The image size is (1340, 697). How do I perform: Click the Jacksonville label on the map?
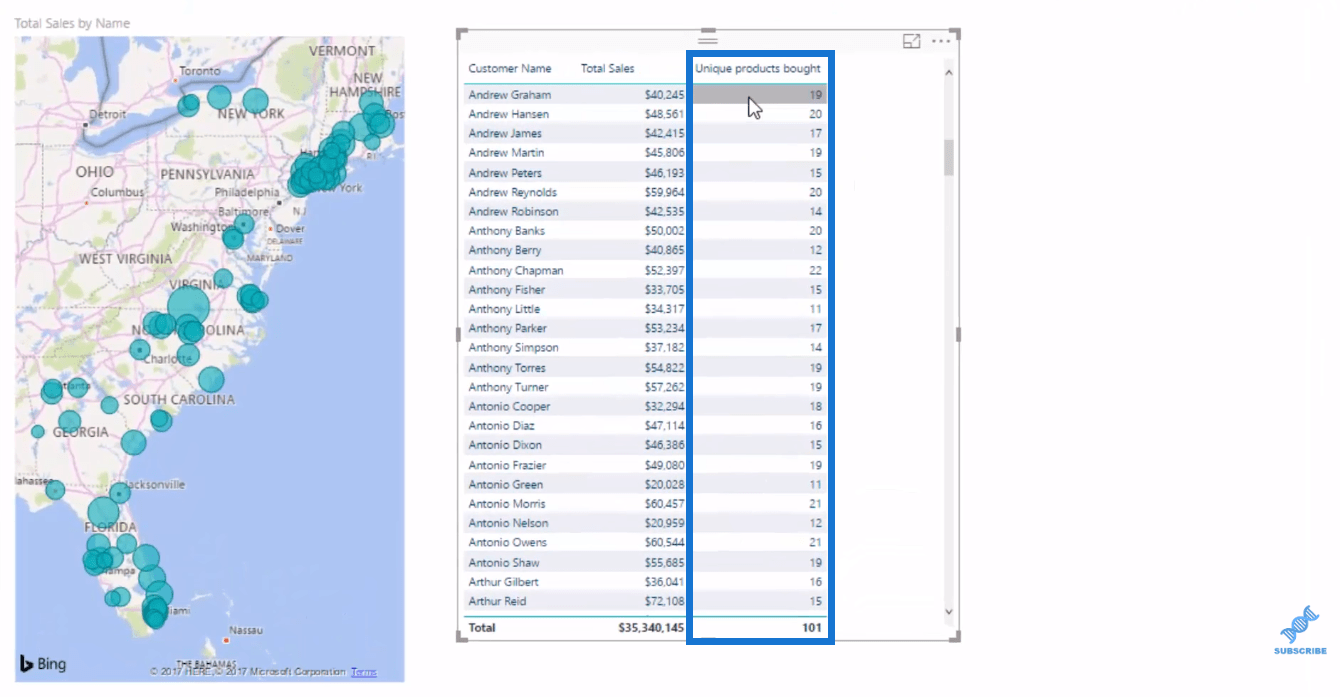pos(153,485)
